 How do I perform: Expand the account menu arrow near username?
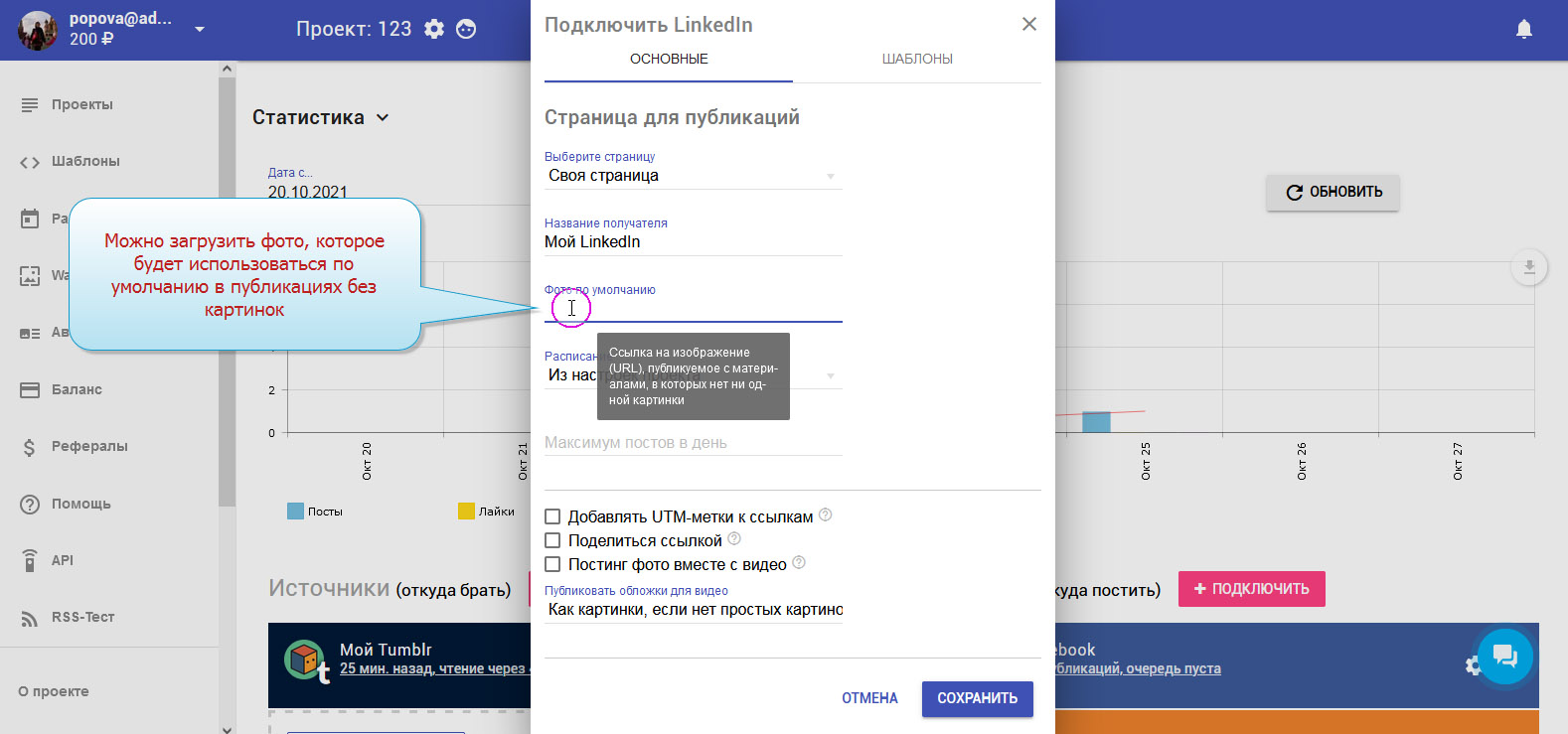[x=200, y=29]
